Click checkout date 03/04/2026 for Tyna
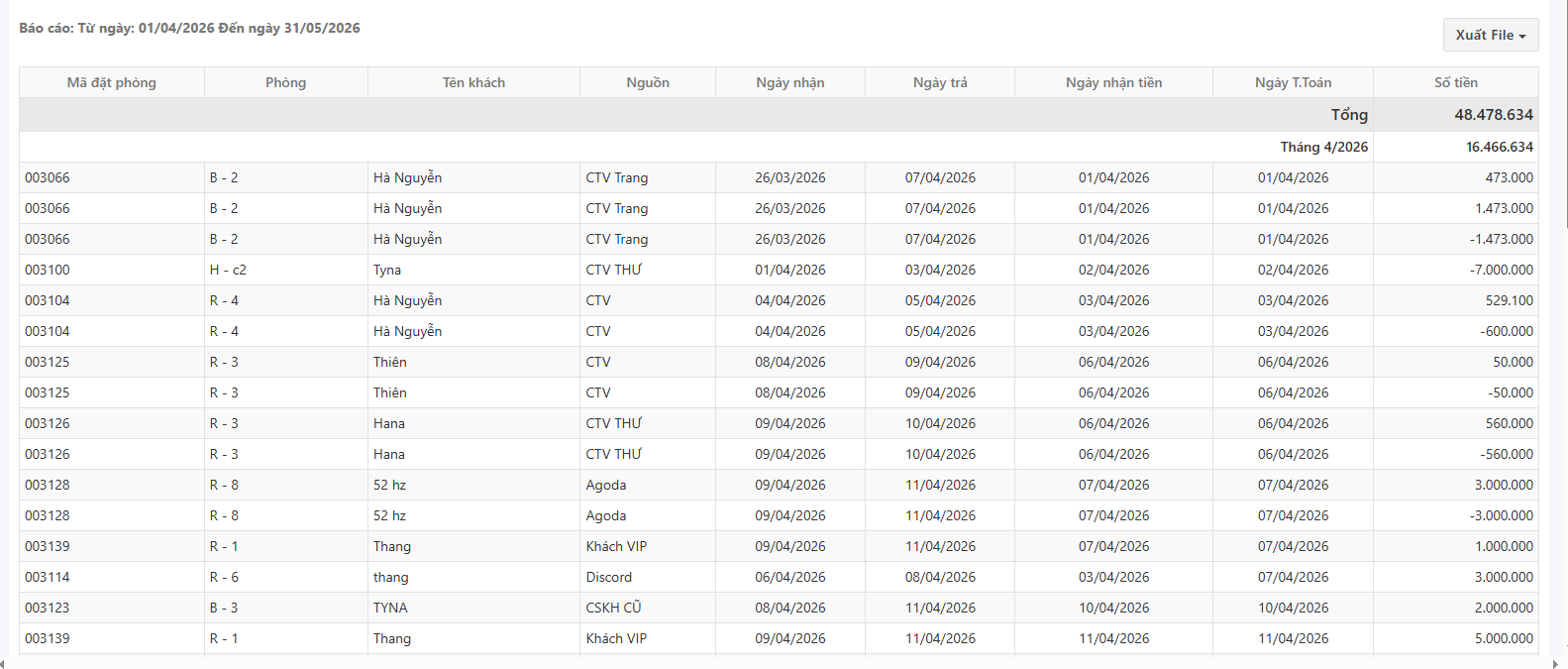 [940, 270]
